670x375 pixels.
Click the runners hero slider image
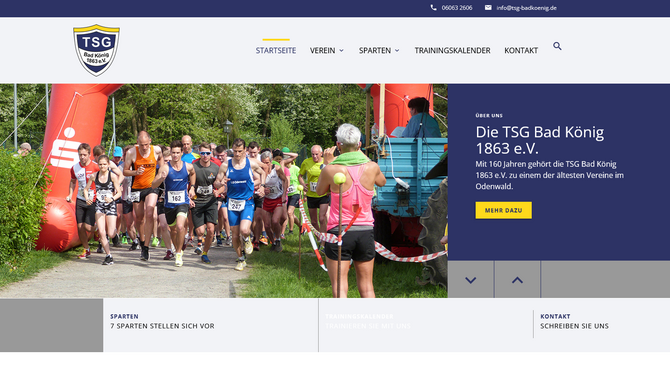click(223, 190)
